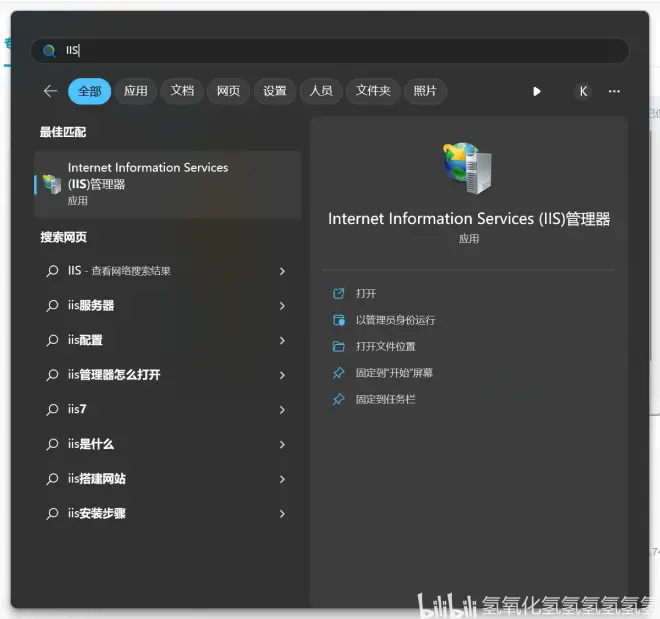Viewport: 660px width, 619px height.
Task: Choose 以管理员身份运行
Action: [395, 320]
